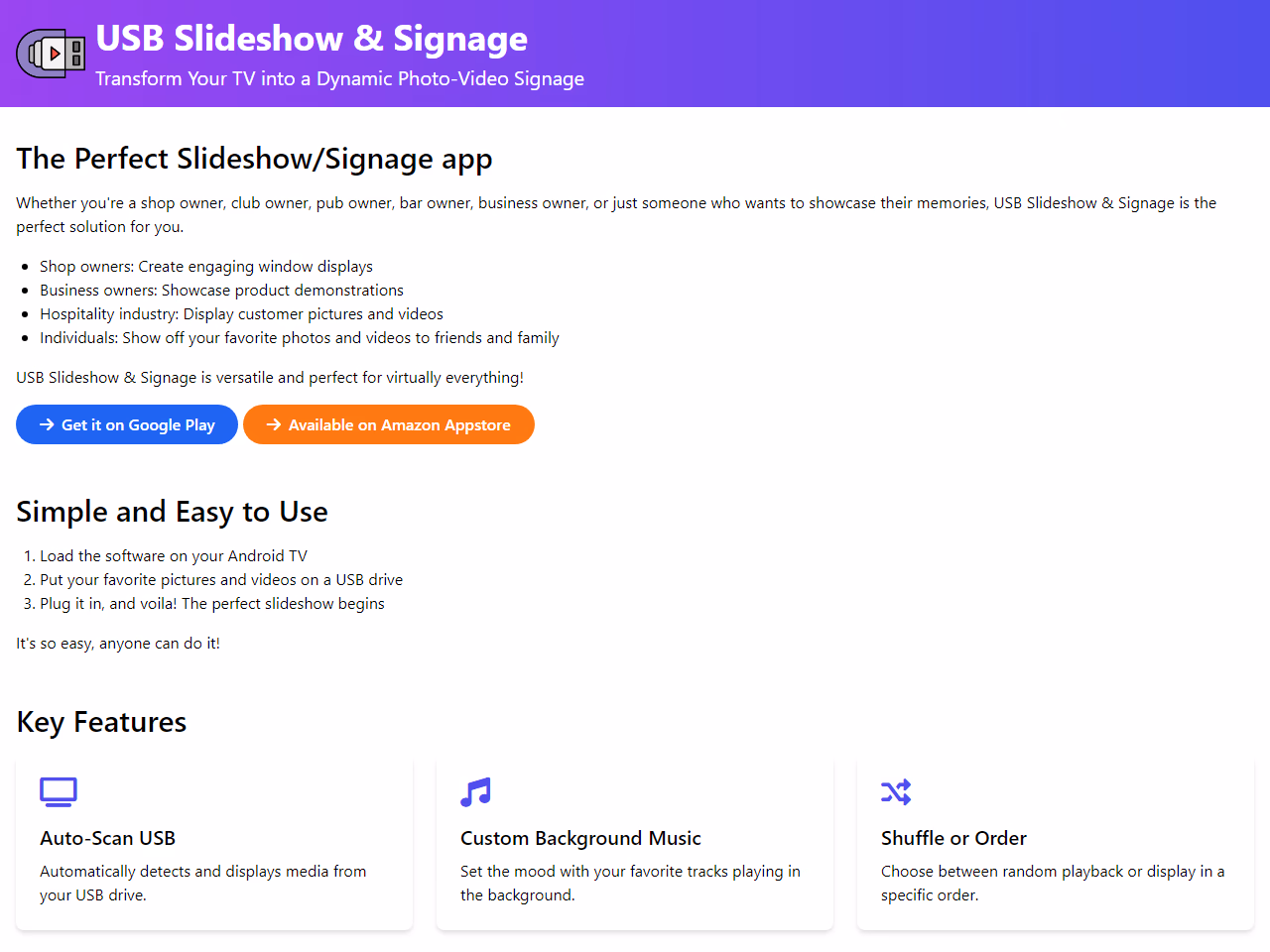Click the monitor icon above Auto-Scan USB

coord(59,791)
